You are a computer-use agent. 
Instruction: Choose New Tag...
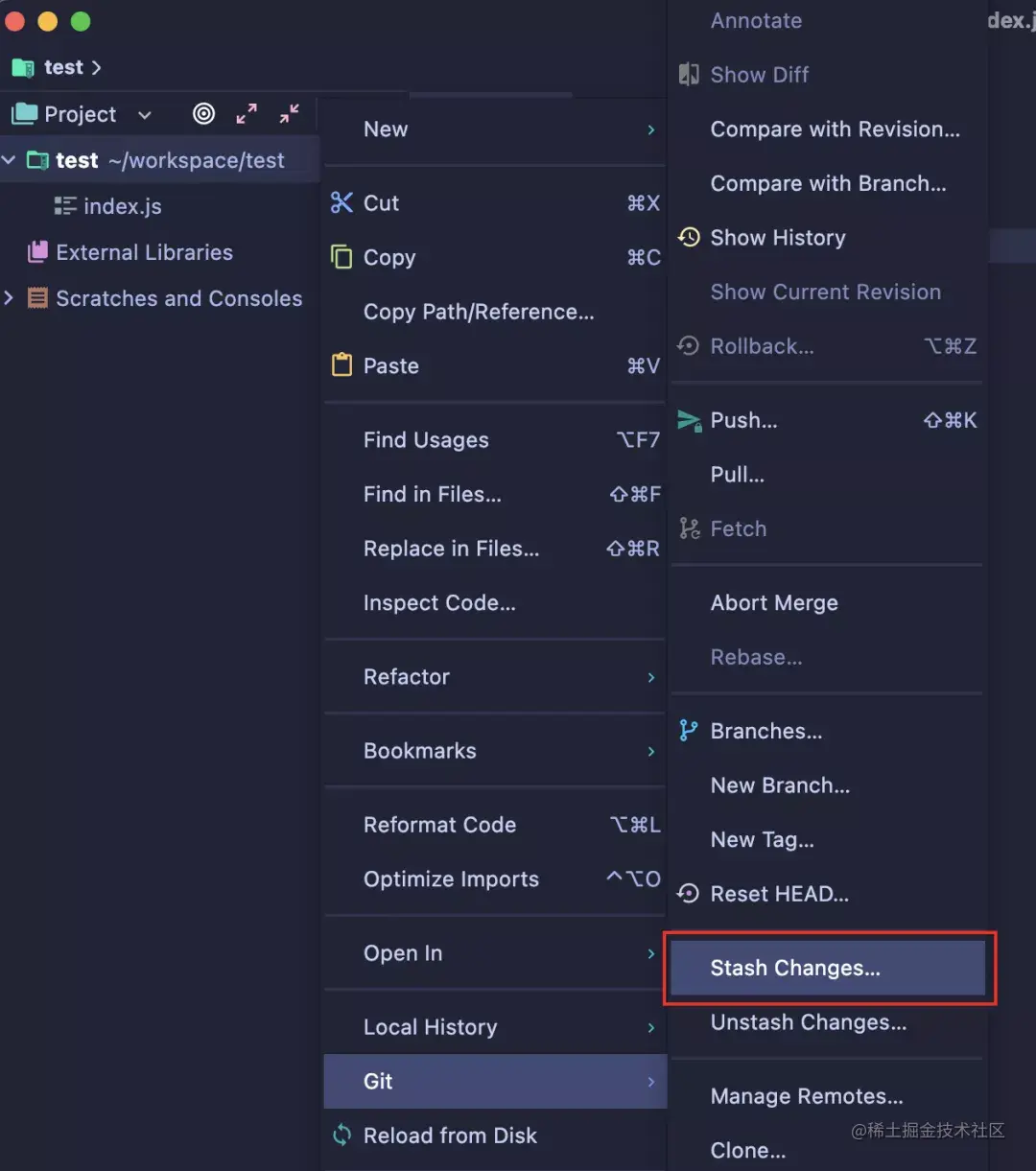point(828,840)
